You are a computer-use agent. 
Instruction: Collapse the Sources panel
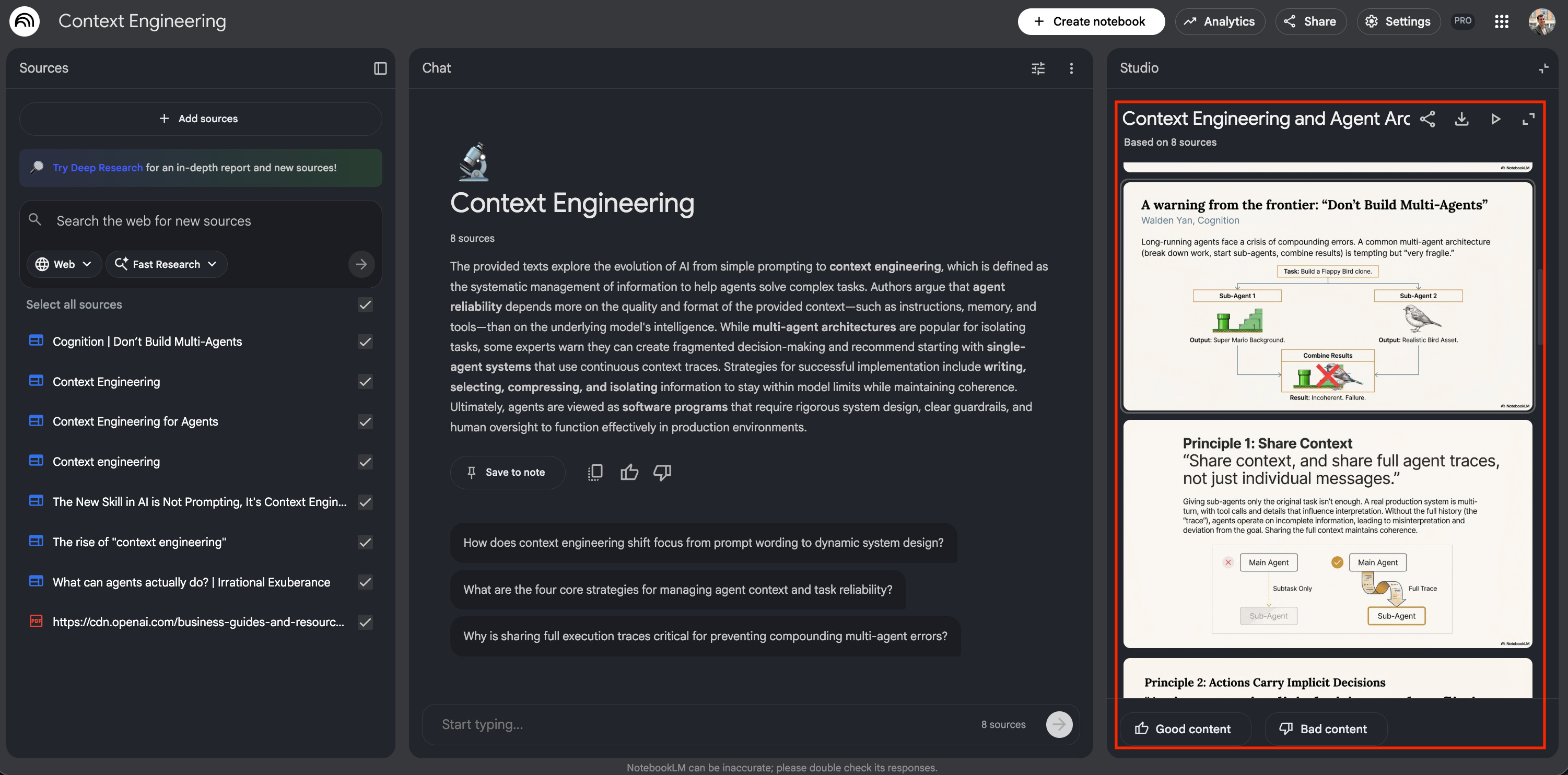[x=380, y=68]
